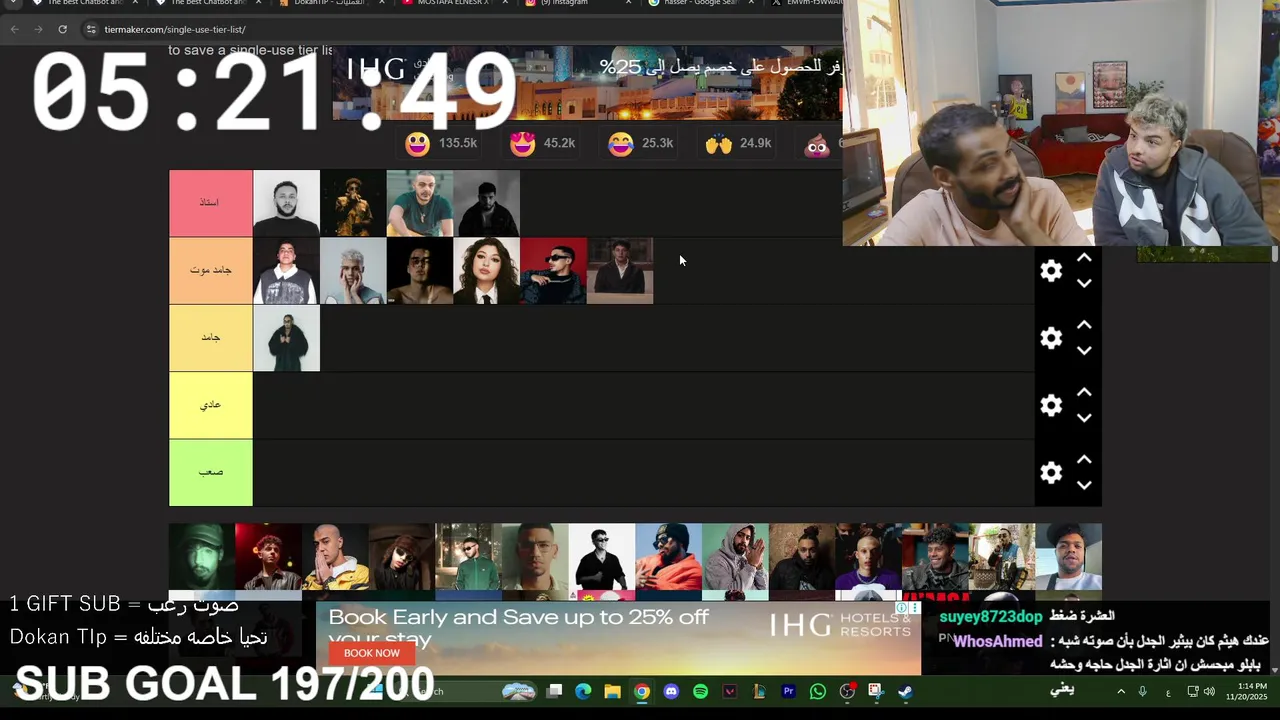The width and height of the screenshot is (1280, 720).
Task: Move the جامد row up
Action: click(1084, 325)
